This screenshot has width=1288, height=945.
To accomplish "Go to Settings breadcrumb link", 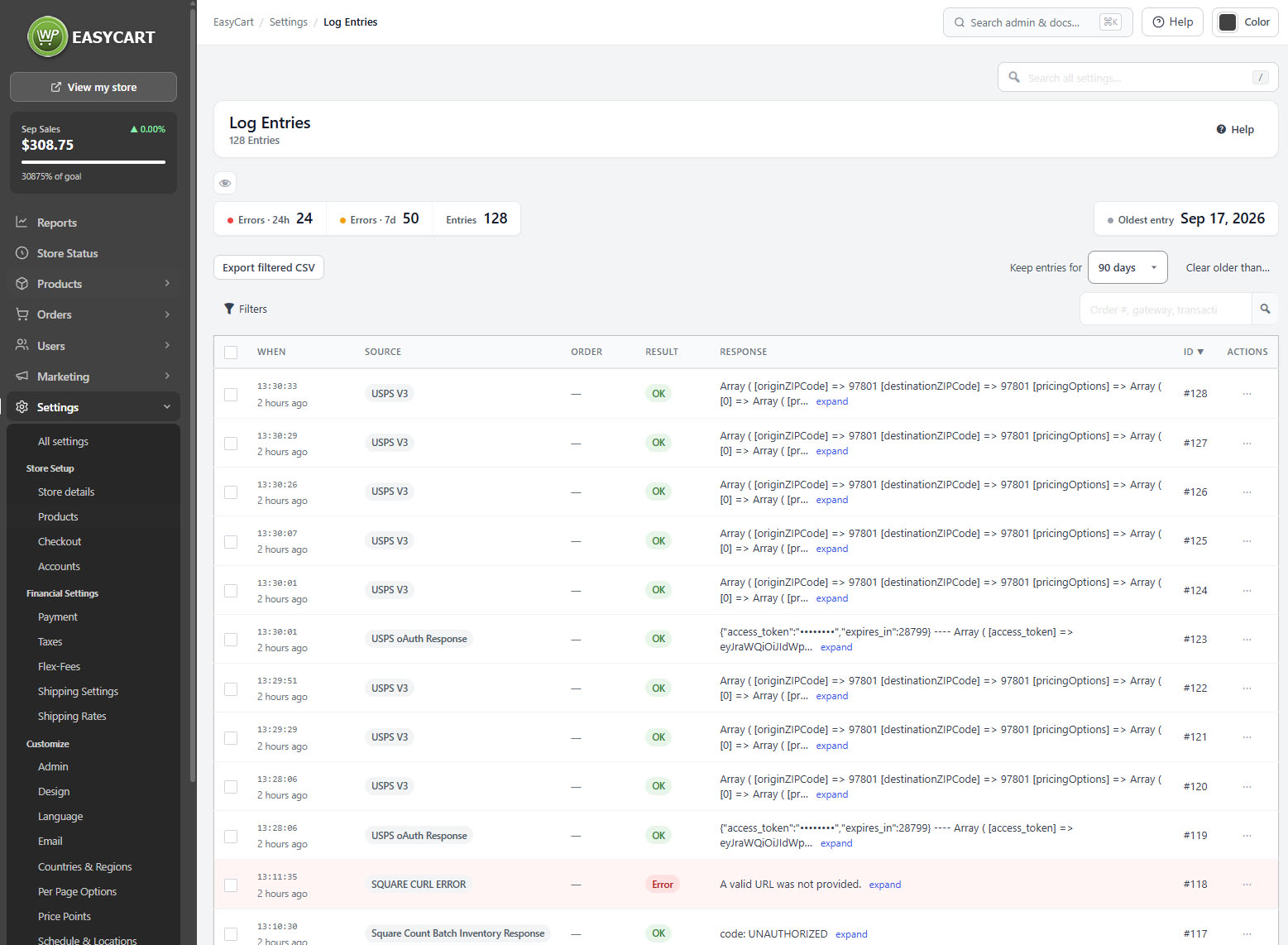I will 288,22.
